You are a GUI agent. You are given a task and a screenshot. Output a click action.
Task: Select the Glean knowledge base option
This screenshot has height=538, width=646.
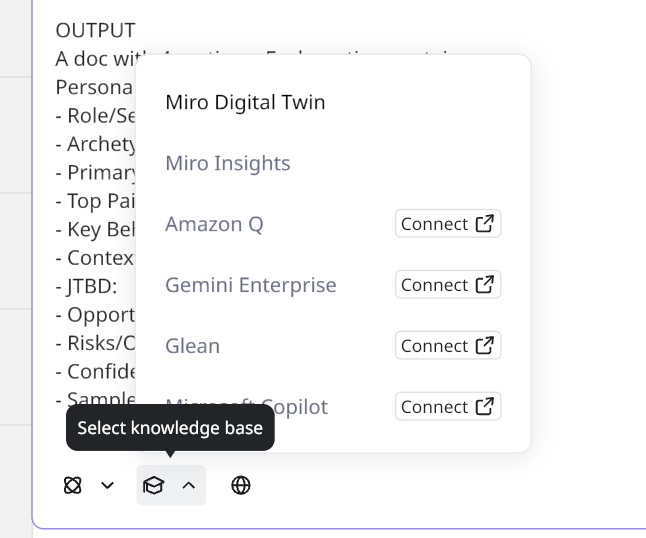click(x=192, y=346)
